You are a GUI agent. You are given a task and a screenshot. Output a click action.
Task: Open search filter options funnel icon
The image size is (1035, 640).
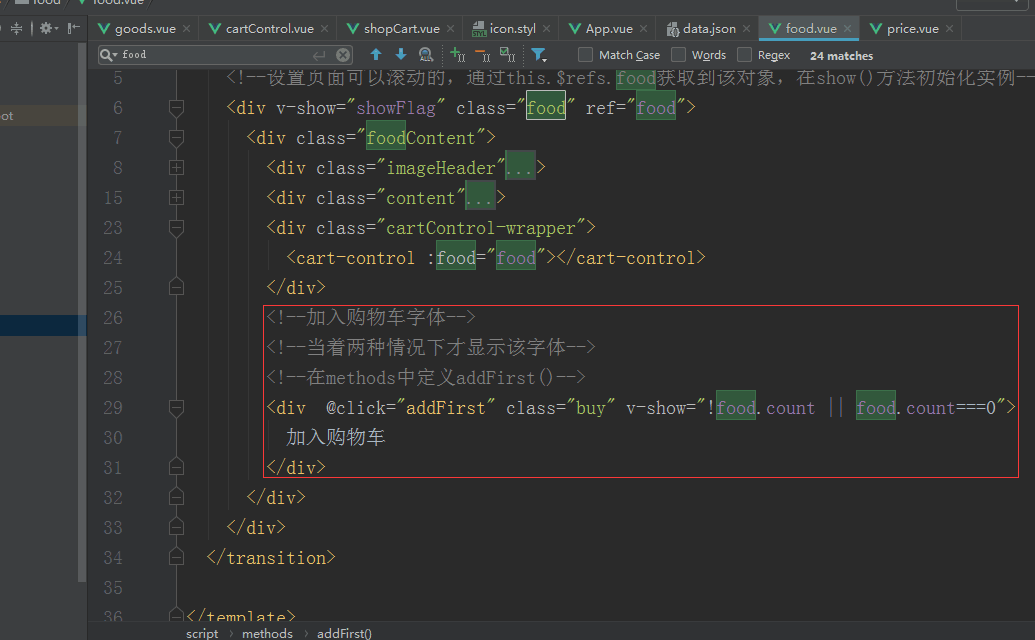[x=539, y=55]
